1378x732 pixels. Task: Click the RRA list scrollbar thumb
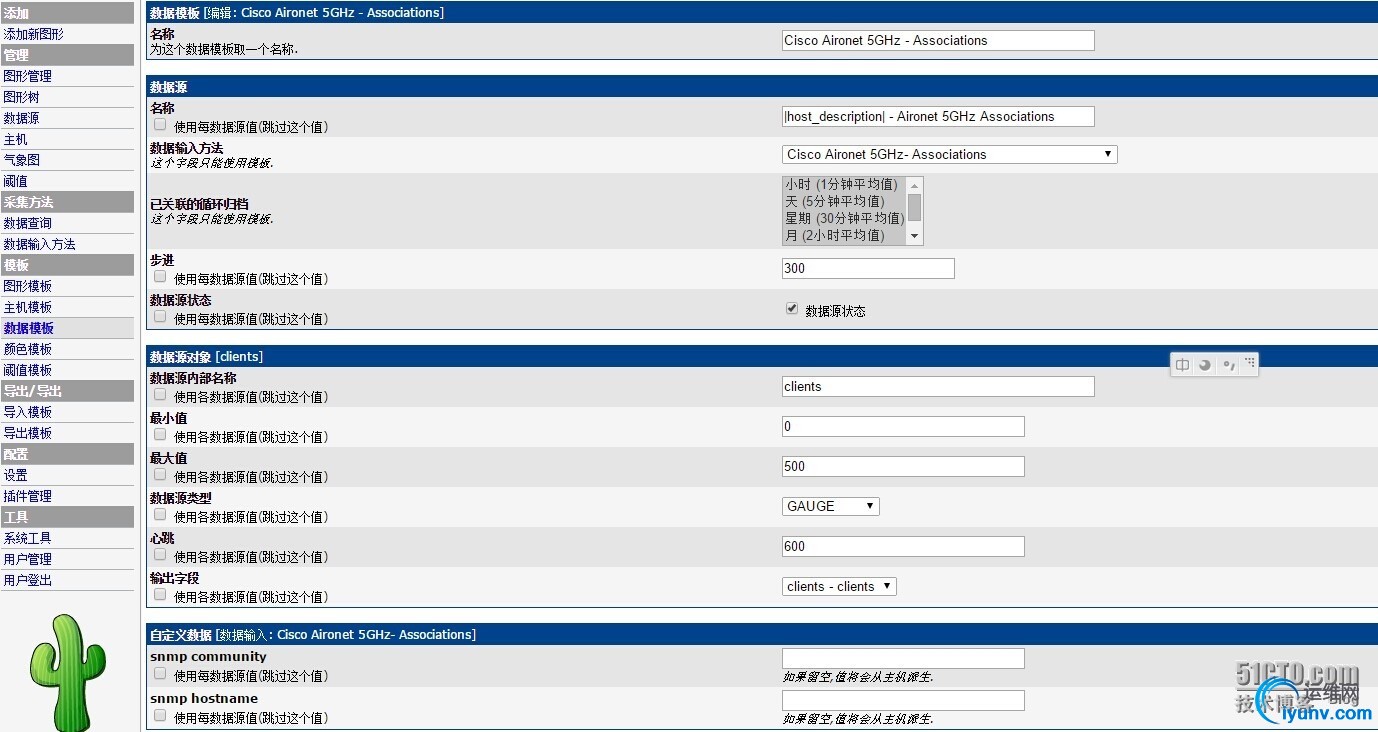[x=914, y=207]
